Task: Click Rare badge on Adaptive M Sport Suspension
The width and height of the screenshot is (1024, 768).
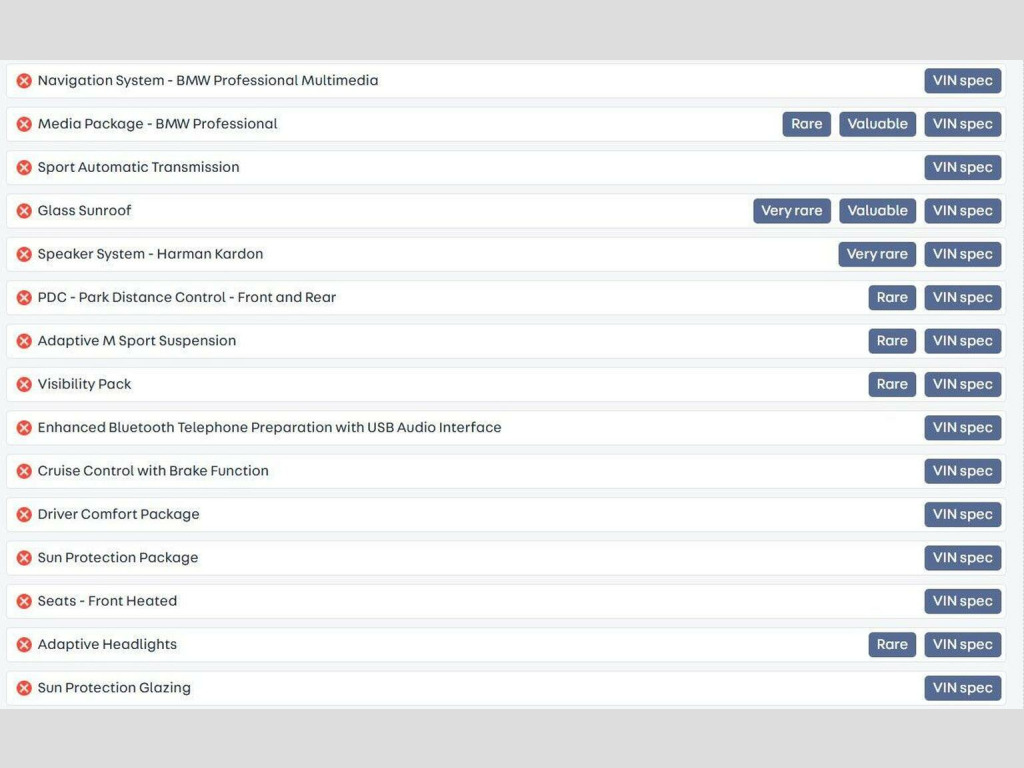Action: pyautogui.click(x=892, y=341)
